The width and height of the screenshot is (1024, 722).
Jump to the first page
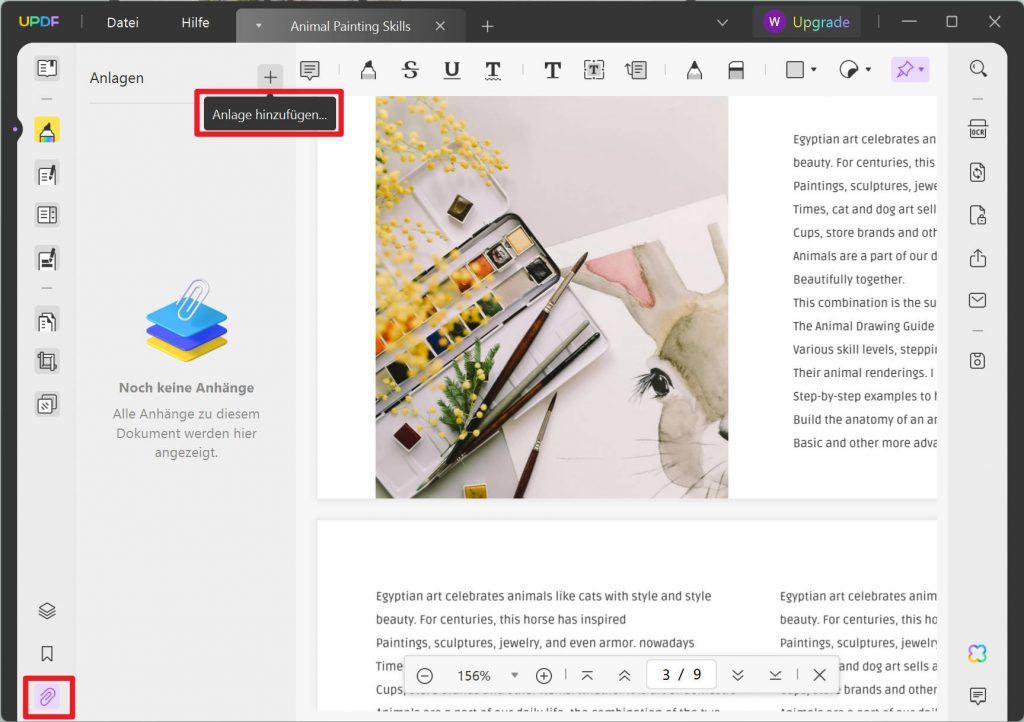587,676
